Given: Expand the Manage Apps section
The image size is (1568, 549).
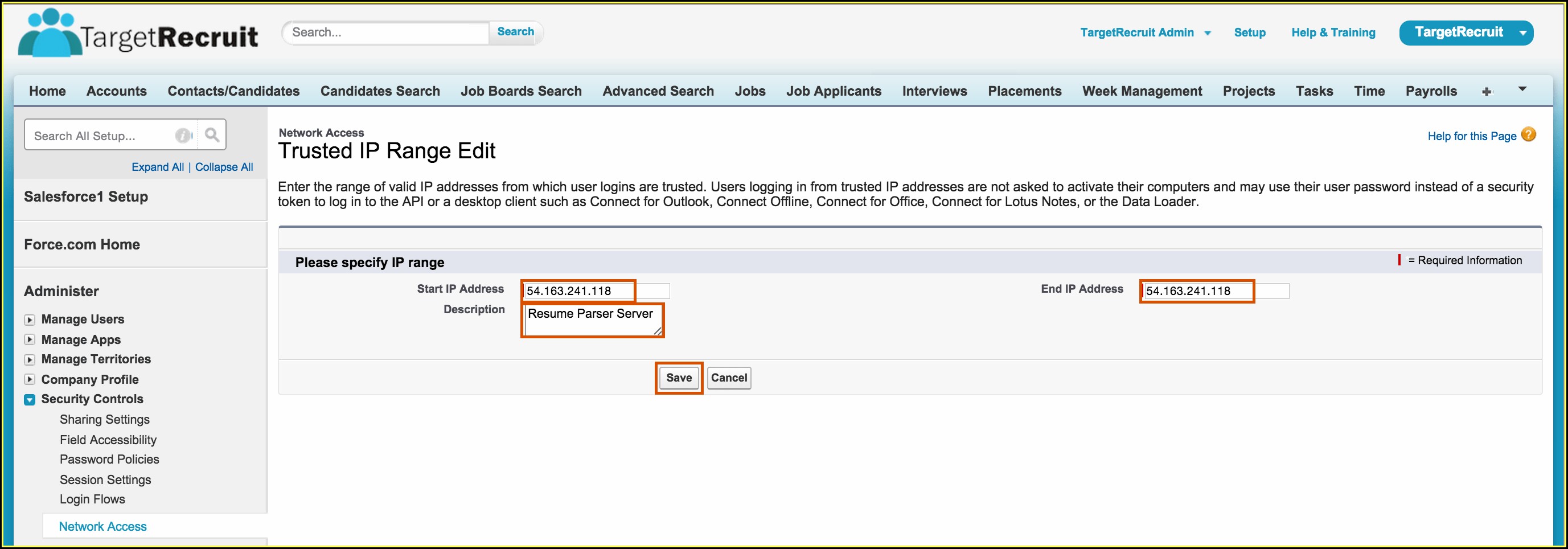Looking at the screenshot, I should 29,339.
